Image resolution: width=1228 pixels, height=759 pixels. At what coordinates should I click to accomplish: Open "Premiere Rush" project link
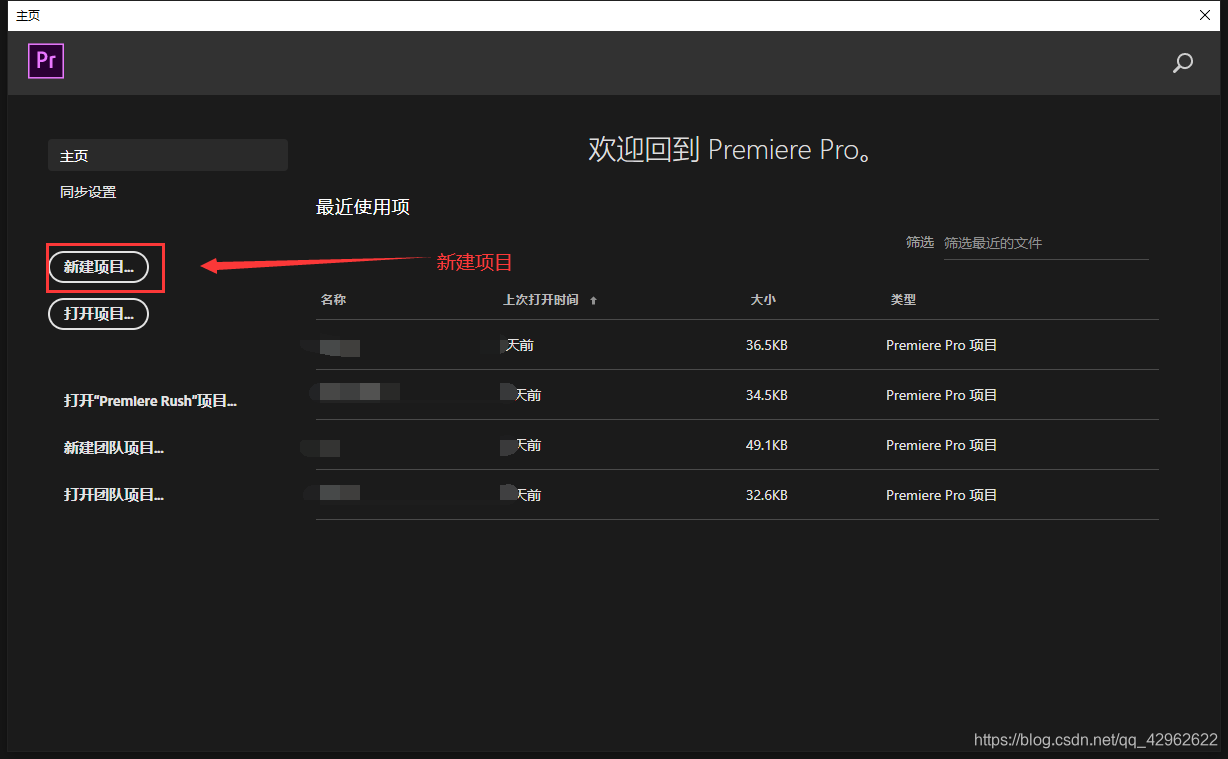click(x=150, y=401)
